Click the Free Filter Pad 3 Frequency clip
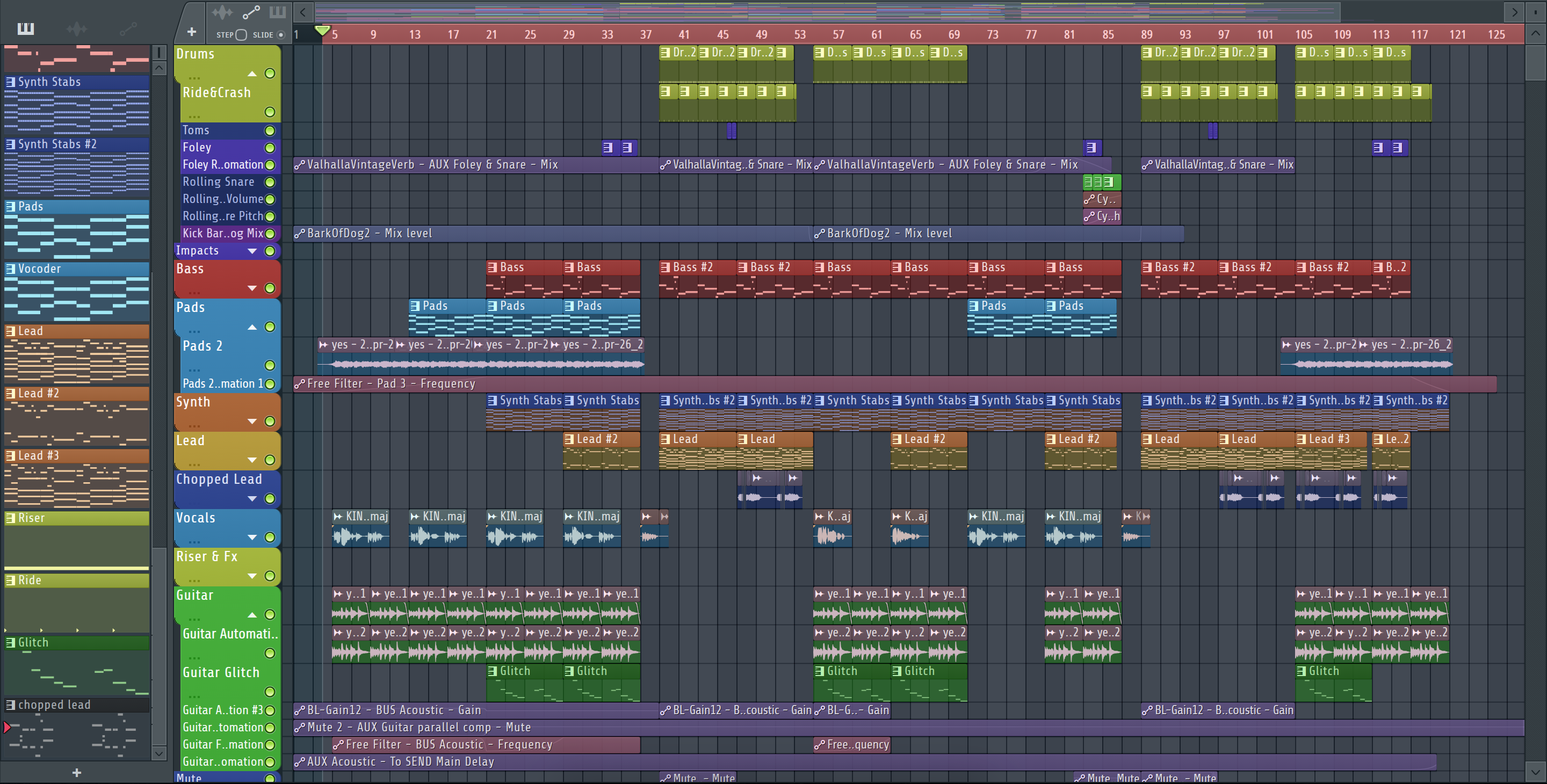 [391, 383]
